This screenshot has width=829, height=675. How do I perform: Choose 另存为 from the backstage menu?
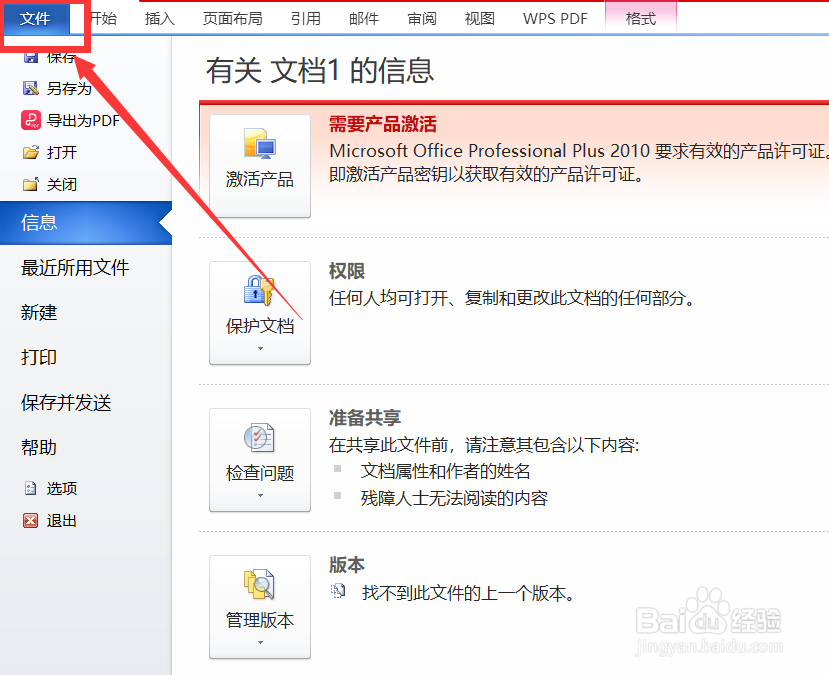(x=69, y=88)
